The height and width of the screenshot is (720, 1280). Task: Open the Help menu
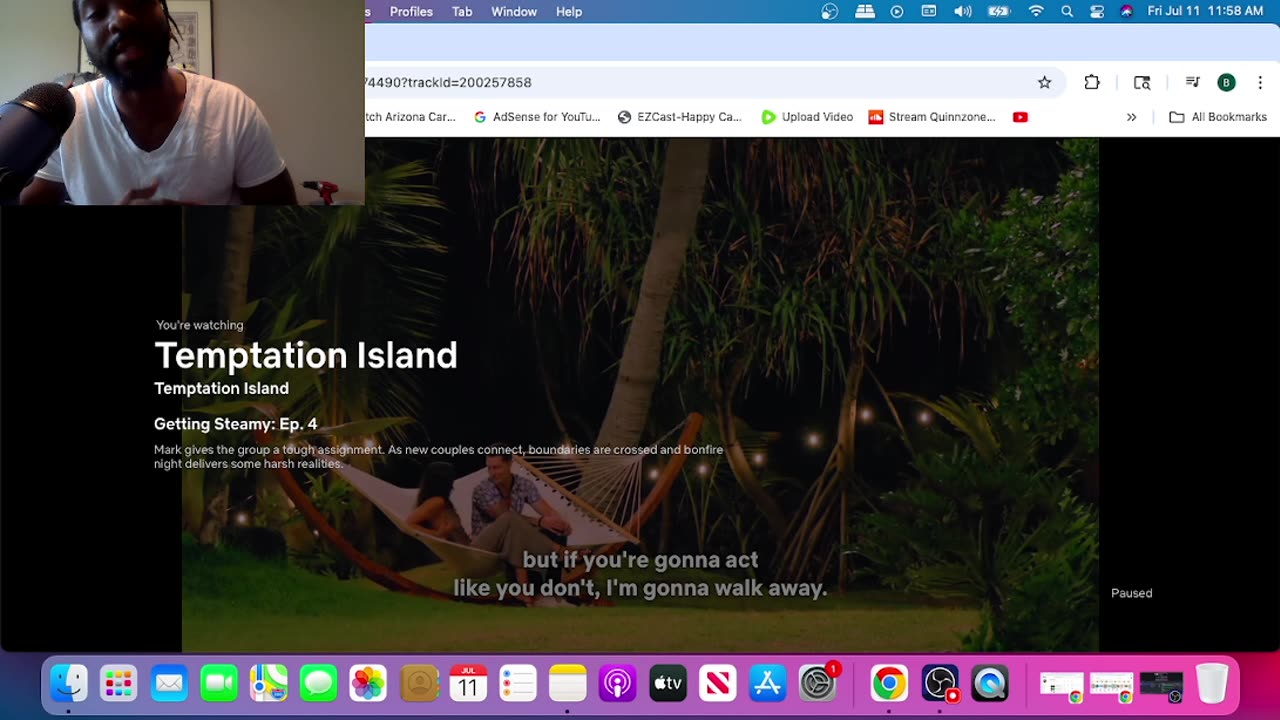coord(569,12)
